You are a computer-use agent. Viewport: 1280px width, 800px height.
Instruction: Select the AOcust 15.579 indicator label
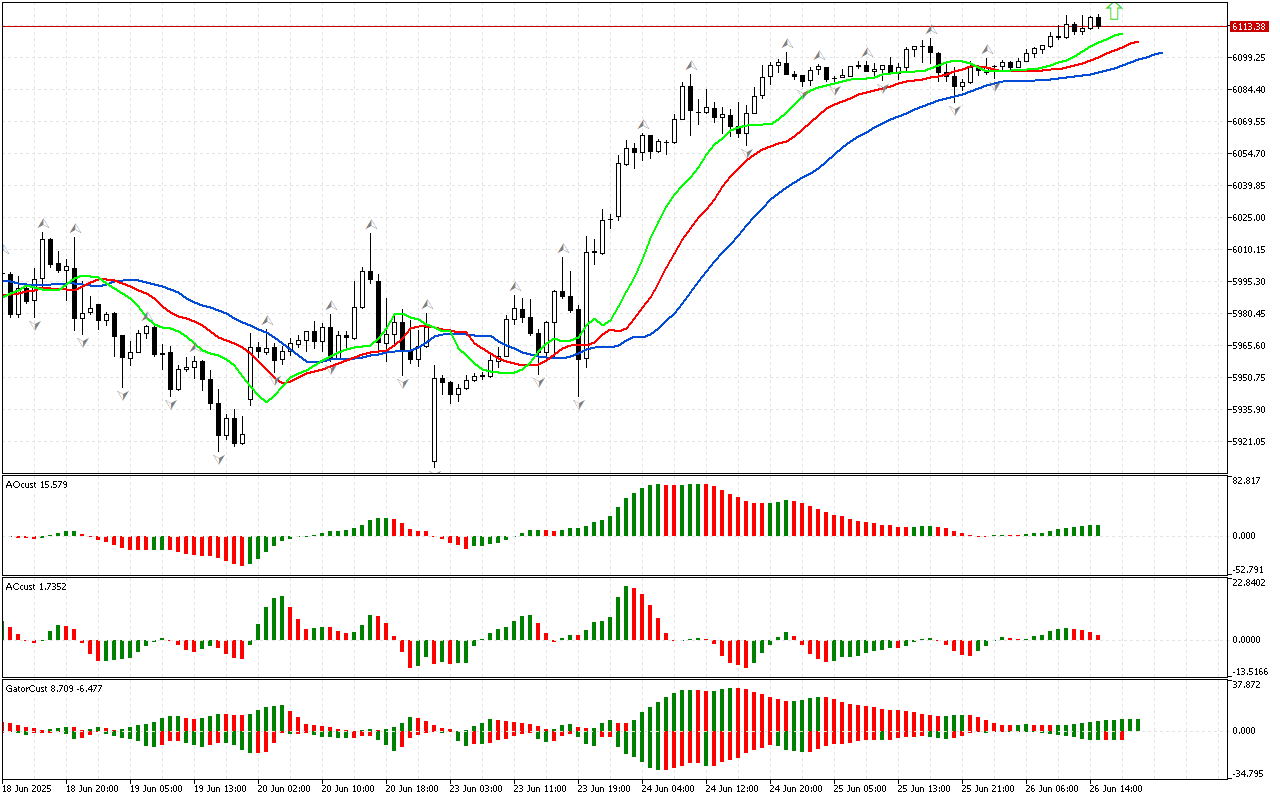36,484
